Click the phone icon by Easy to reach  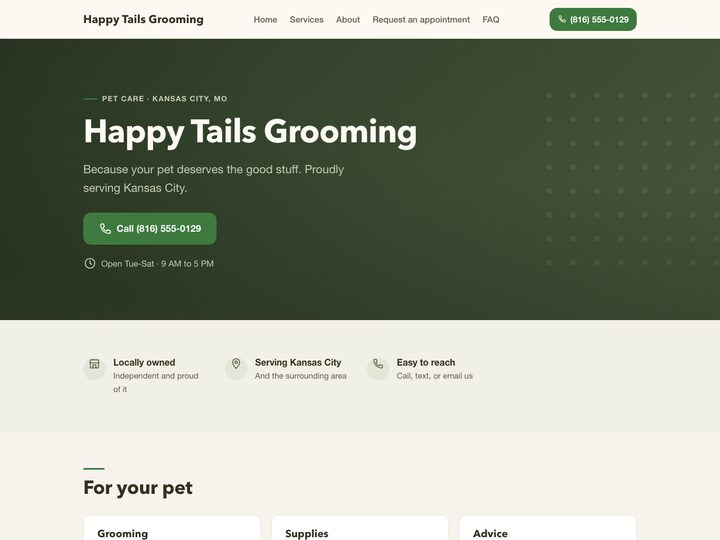[378, 364]
